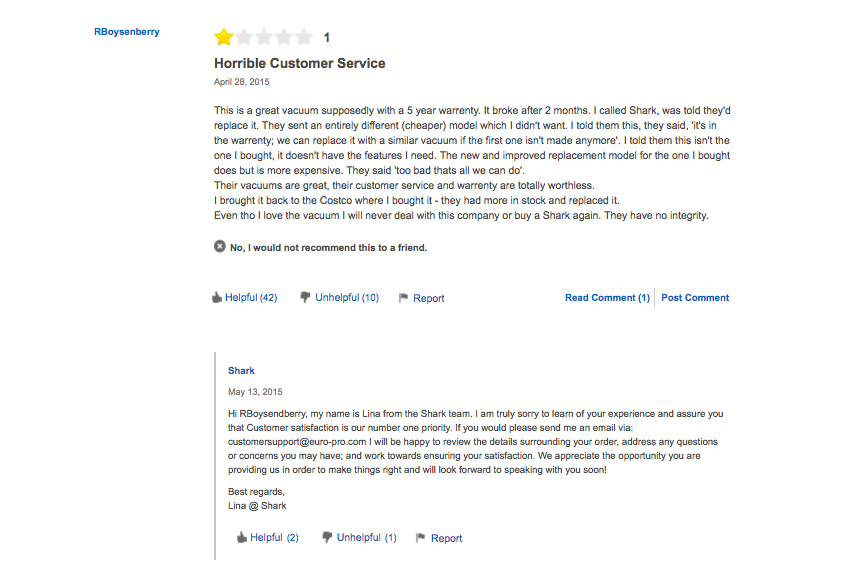Click the thumbs-up icon on the review

(217, 297)
